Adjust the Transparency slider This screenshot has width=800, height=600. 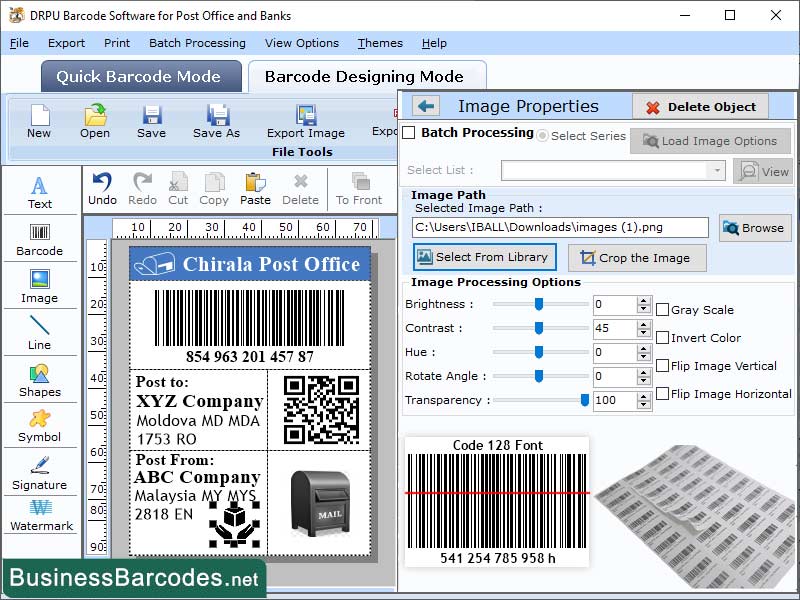[x=585, y=400]
